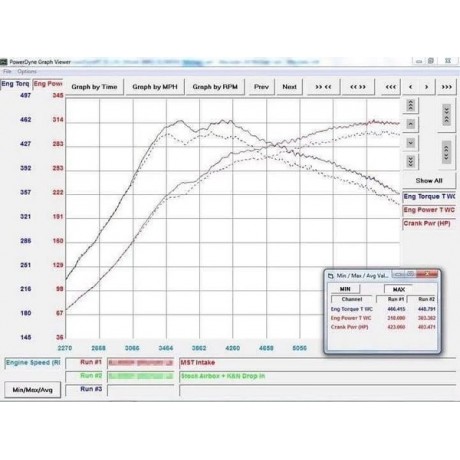
Task: Click the Graph by RPM button
Action: tap(215, 87)
